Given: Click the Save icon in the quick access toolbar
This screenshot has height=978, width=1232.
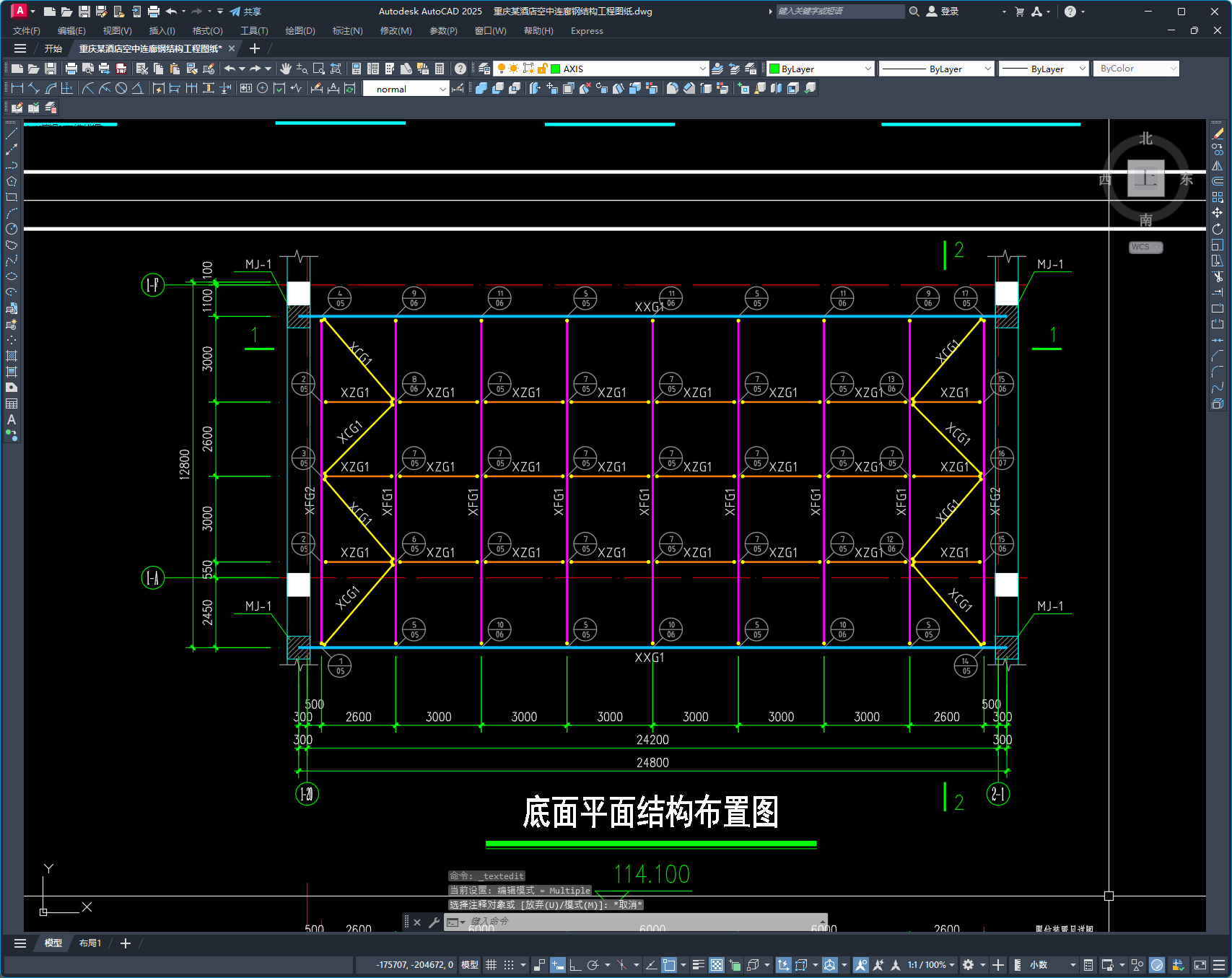Looking at the screenshot, I should pos(84,12).
